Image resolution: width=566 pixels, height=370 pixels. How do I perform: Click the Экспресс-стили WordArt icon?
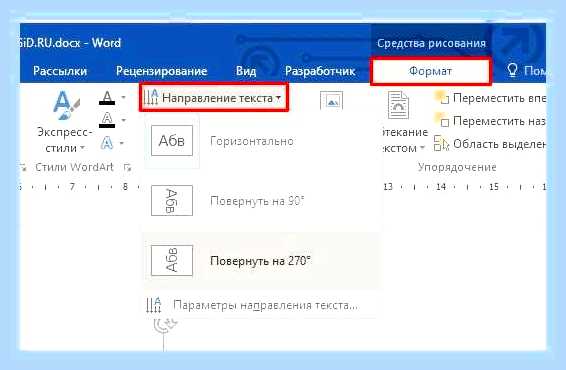pos(65,105)
